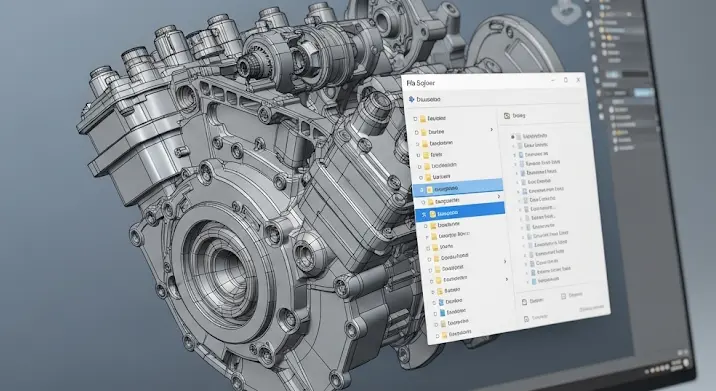
Task: Click the icon heading the right file pane
Action: [506, 116]
